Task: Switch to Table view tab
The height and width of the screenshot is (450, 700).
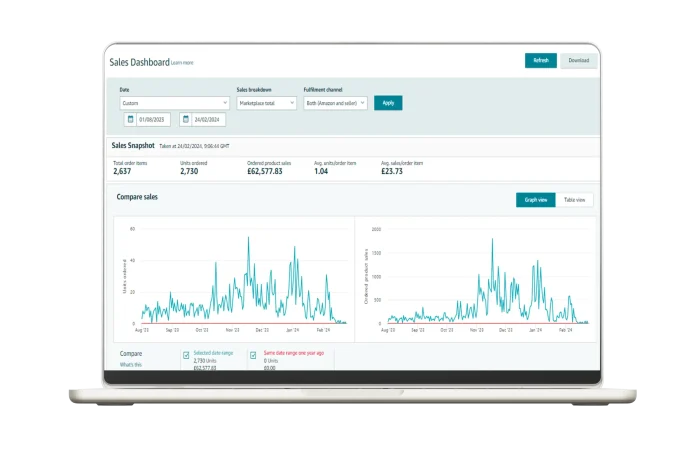Action: (x=574, y=200)
